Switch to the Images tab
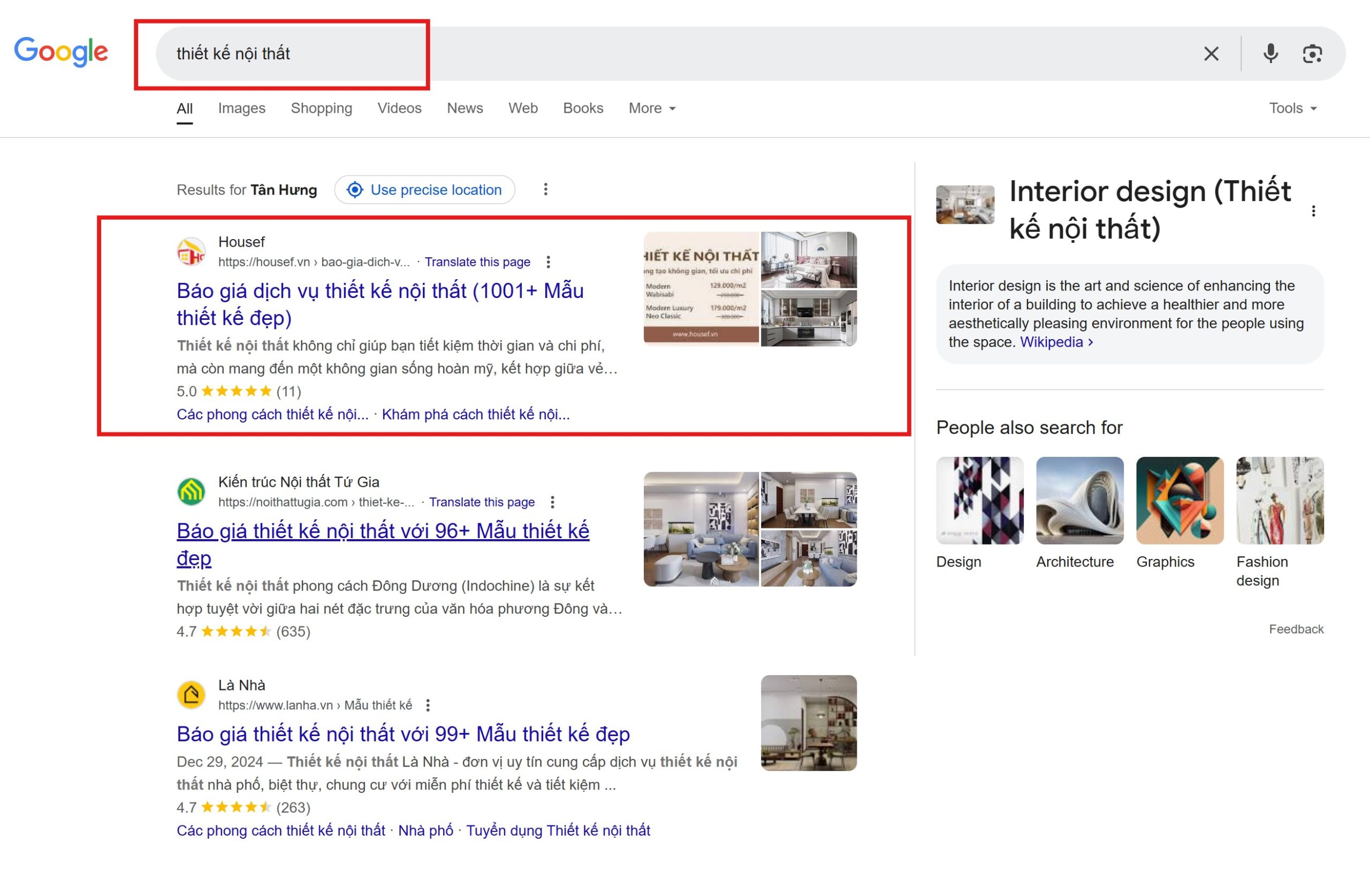This screenshot has height=896, width=1370. coord(241,108)
